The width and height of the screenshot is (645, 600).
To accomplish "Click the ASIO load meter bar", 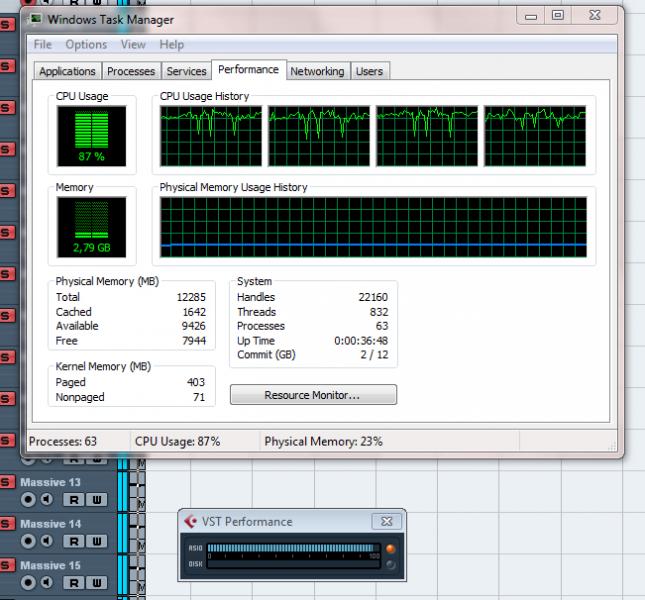I will point(293,548).
